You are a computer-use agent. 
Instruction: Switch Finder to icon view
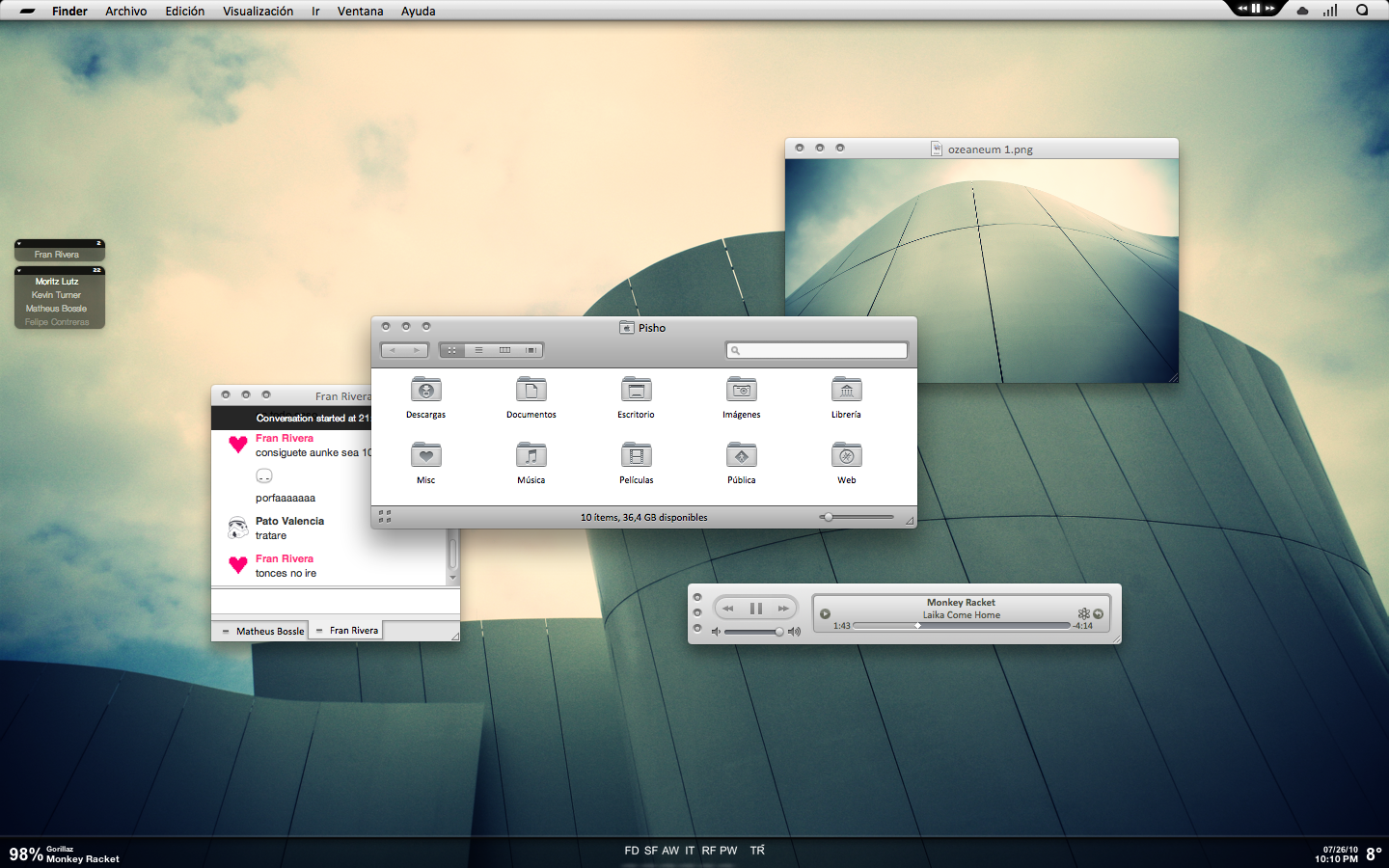point(451,350)
